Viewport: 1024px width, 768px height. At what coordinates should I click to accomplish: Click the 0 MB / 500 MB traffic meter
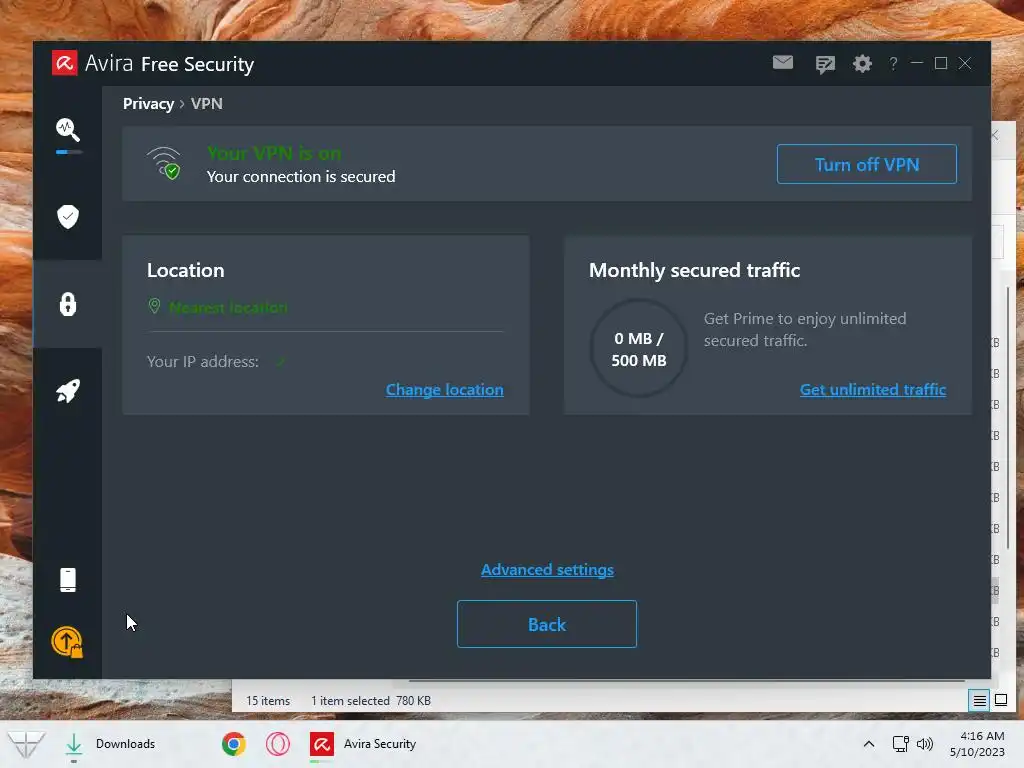pyautogui.click(x=639, y=349)
